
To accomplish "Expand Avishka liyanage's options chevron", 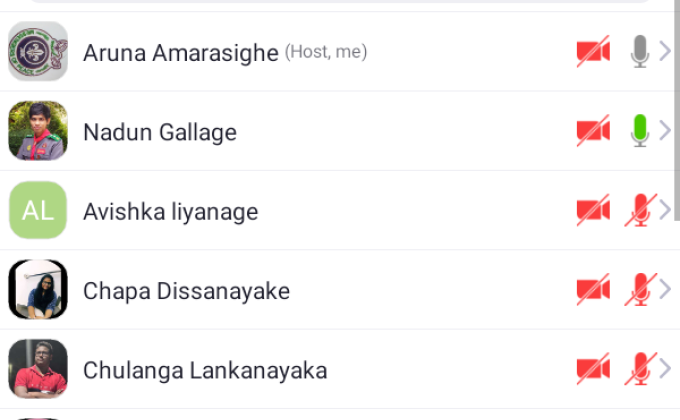I will (665, 211).
